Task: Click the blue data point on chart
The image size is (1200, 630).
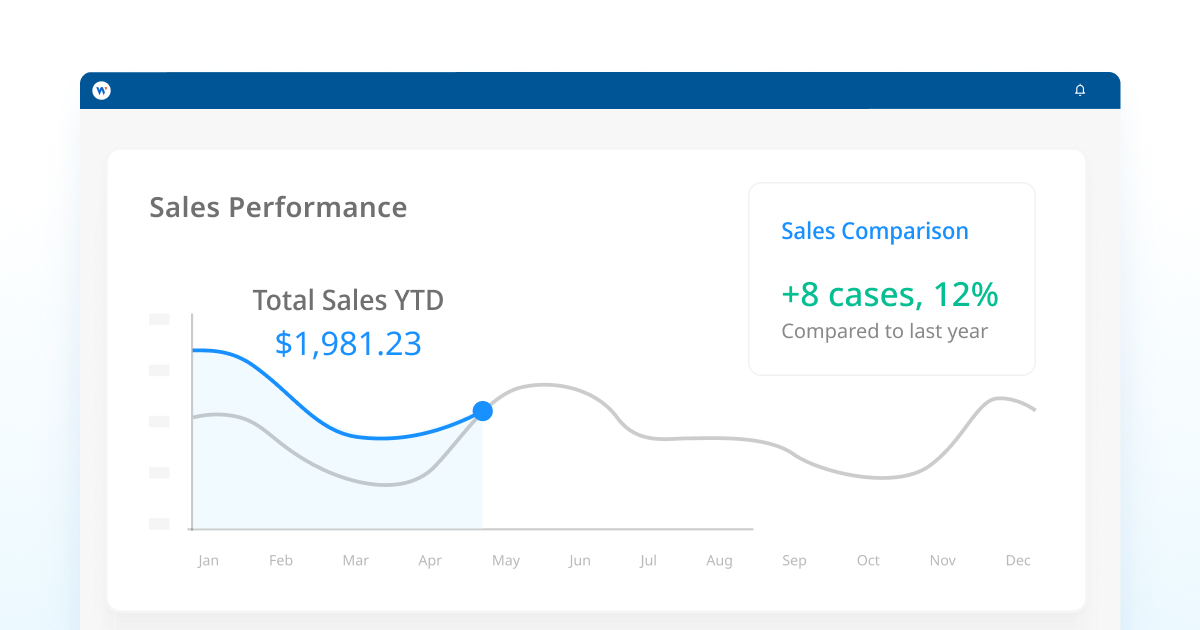Action: coord(483,411)
